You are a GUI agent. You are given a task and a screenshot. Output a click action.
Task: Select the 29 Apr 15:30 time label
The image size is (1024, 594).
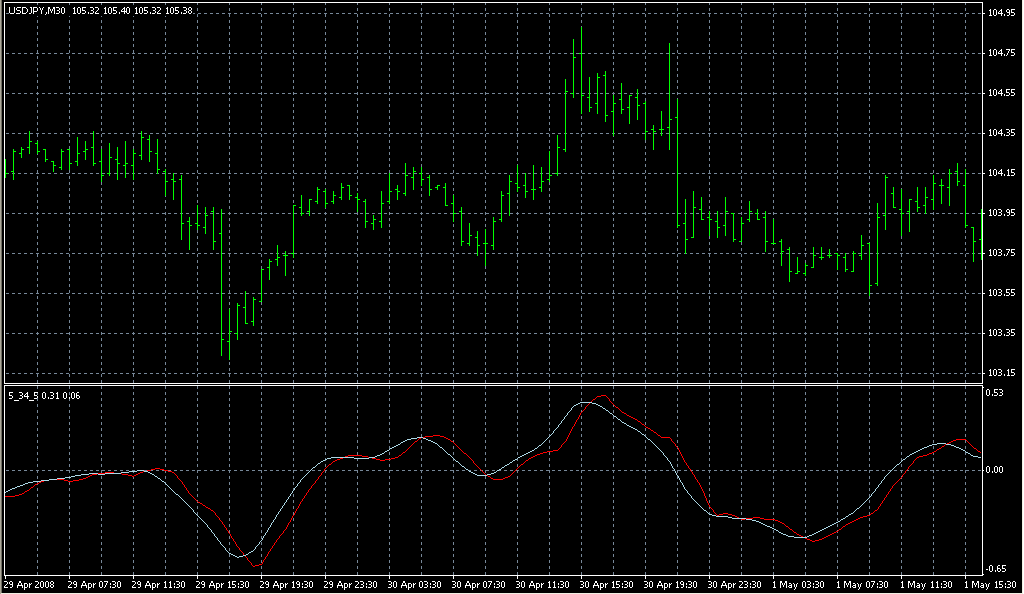point(224,583)
